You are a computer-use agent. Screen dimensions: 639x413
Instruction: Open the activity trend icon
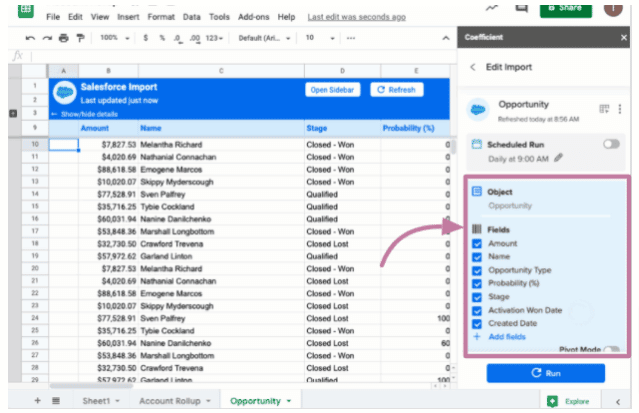[x=492, y=8]
